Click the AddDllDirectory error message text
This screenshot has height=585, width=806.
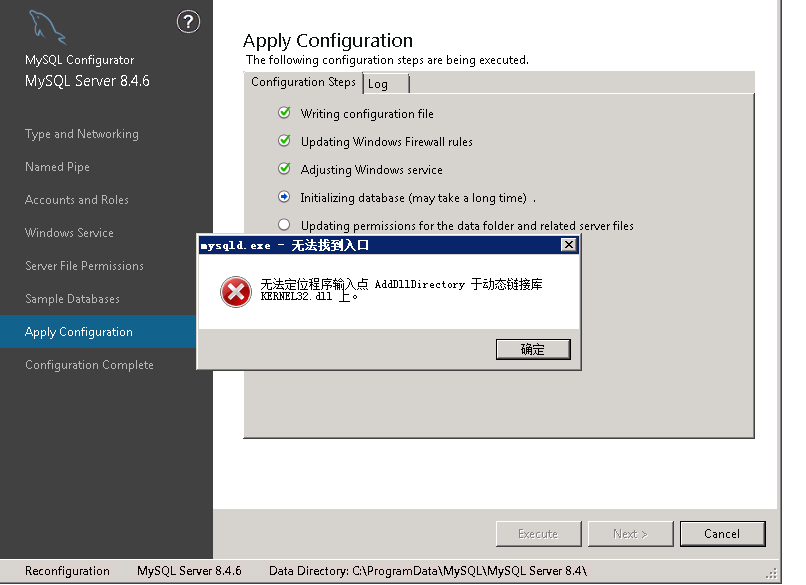coord(401,290)
